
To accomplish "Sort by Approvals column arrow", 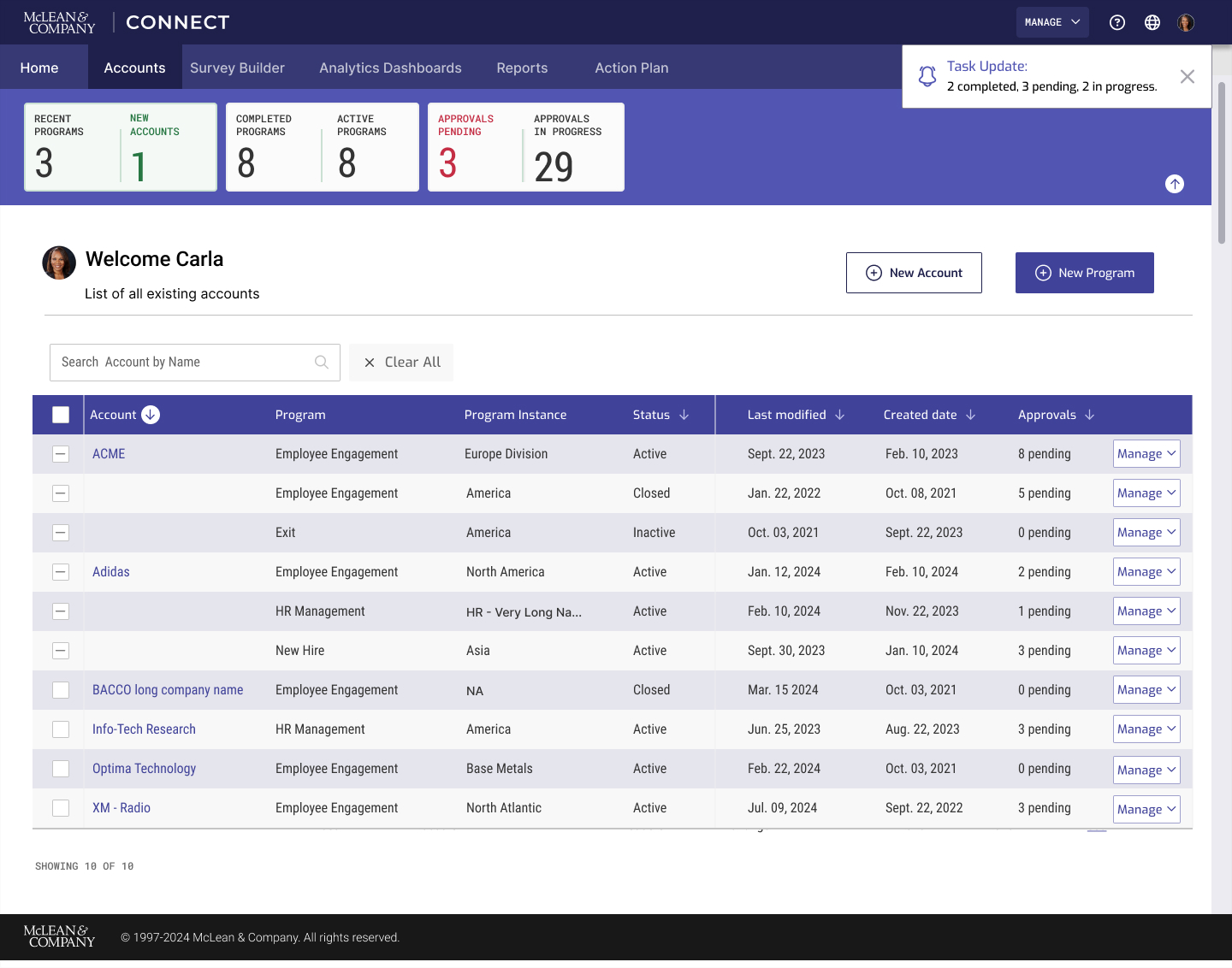I will click(x=1089, y=415).
